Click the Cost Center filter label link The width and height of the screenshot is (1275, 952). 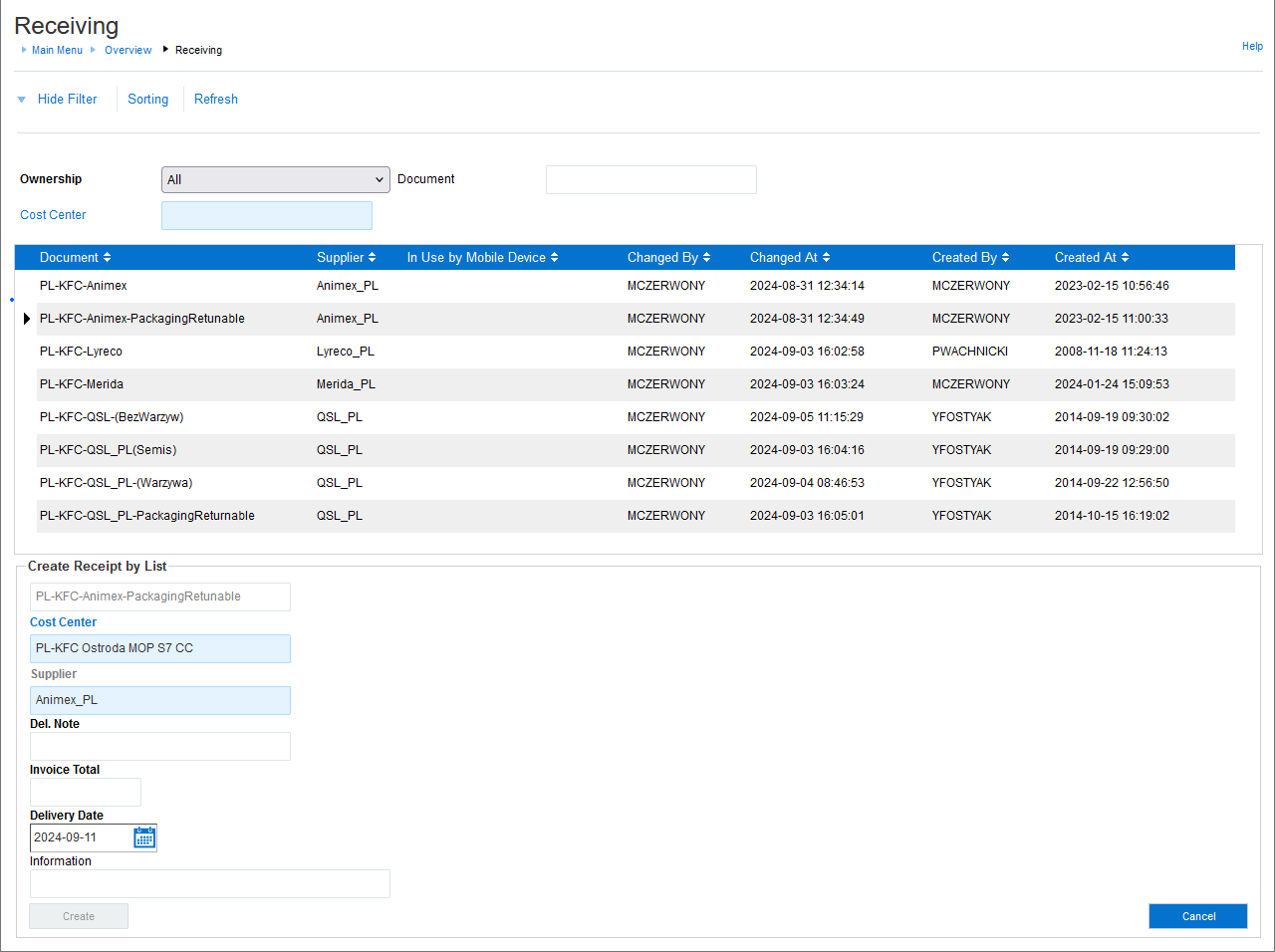point(53,215)
